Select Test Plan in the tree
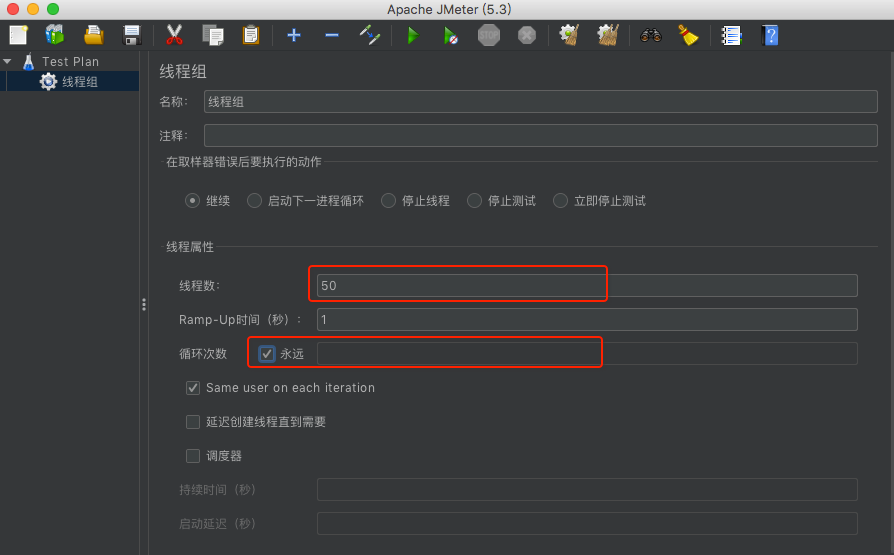 pyautogui.click(x=70, y=62)
